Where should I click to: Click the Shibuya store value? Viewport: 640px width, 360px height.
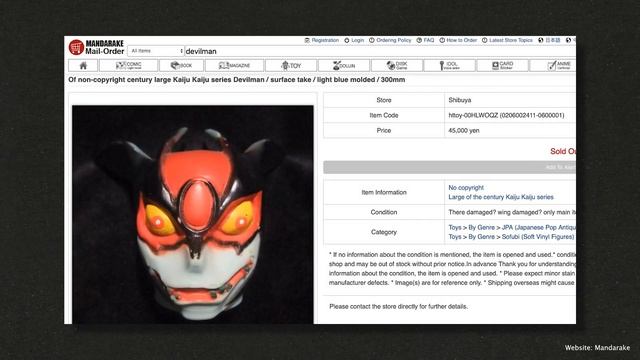[x=460, y=100]
